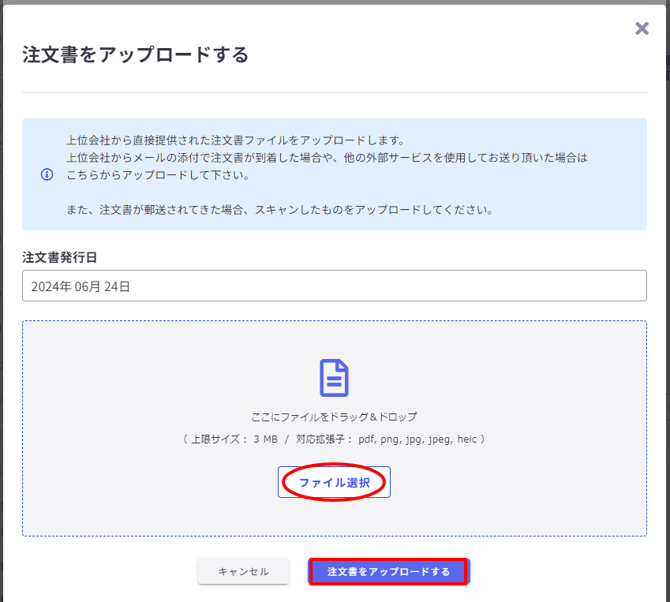Viewport: 670px width, 602px height.
Task: Select the day 24日 in the date field
Action: click(x=118, y=286)
